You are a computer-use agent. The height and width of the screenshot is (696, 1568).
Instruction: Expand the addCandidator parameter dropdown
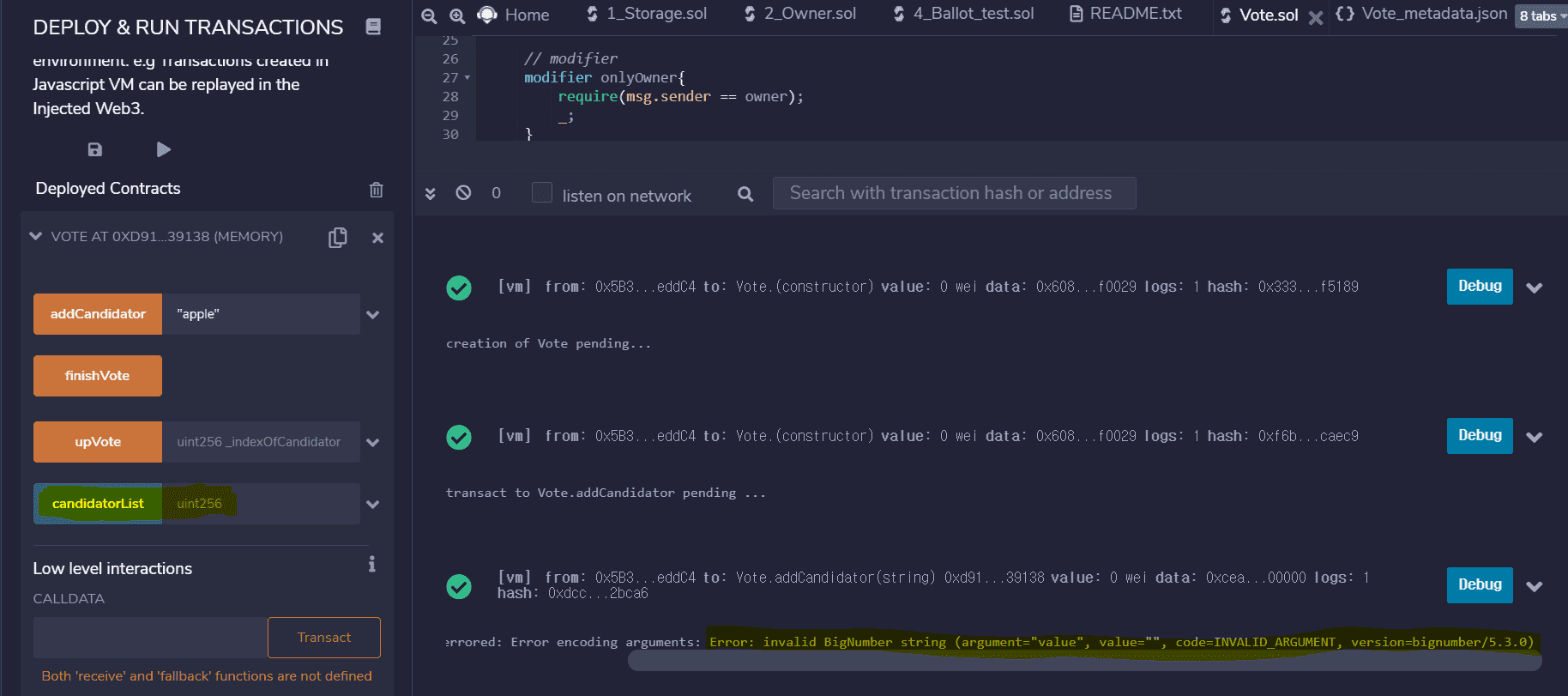(373, 314)
